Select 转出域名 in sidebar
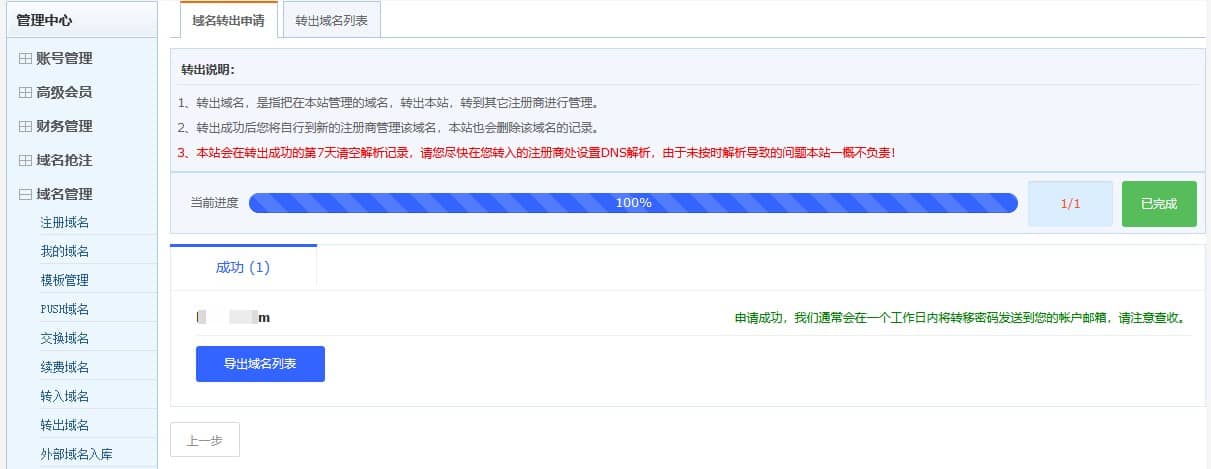Image resolution: width=1211 pixels, height=469 pixels. tap(65, 425)
